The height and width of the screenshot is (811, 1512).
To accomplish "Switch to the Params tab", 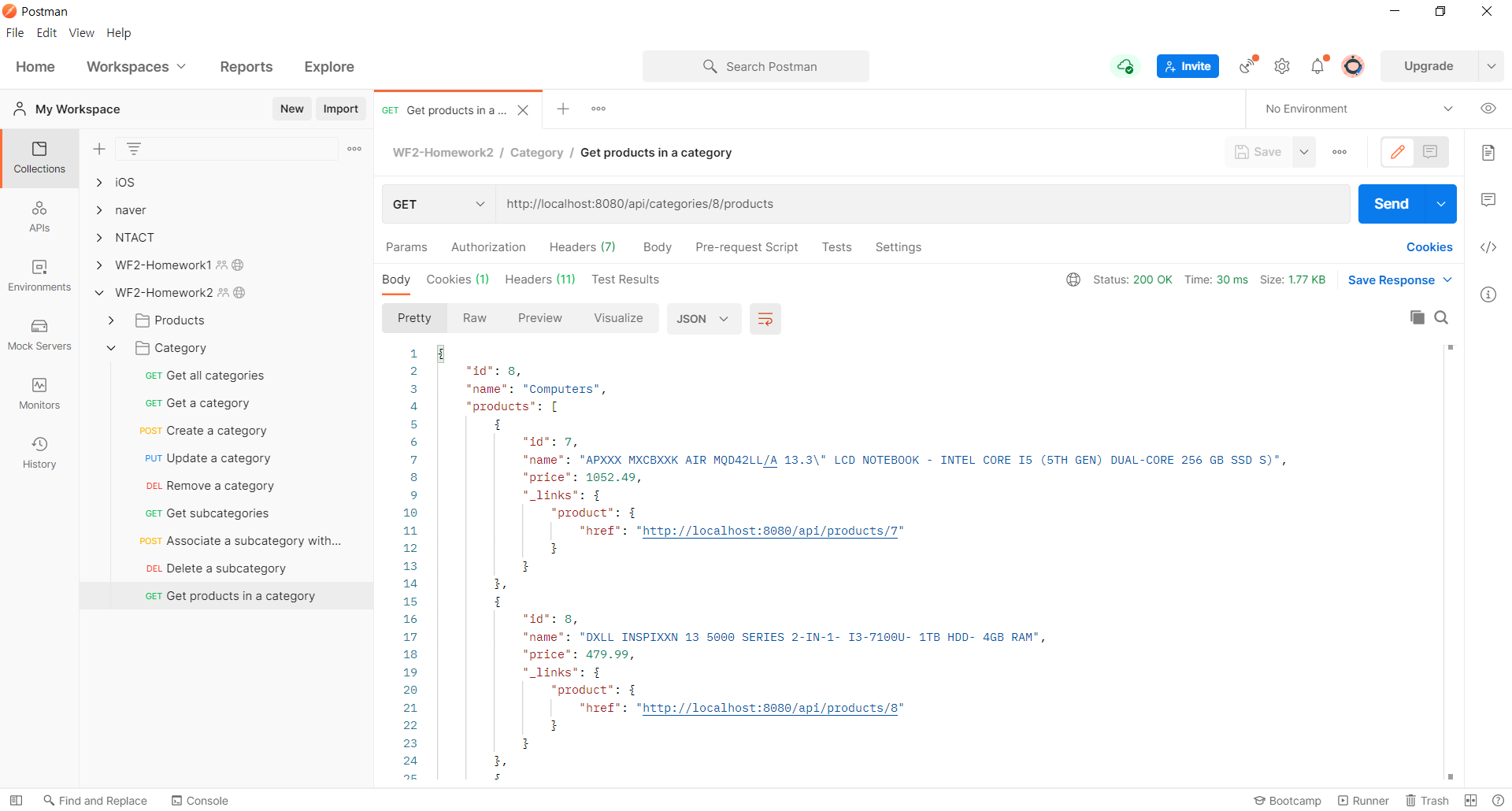I will [x=406, y=247].
